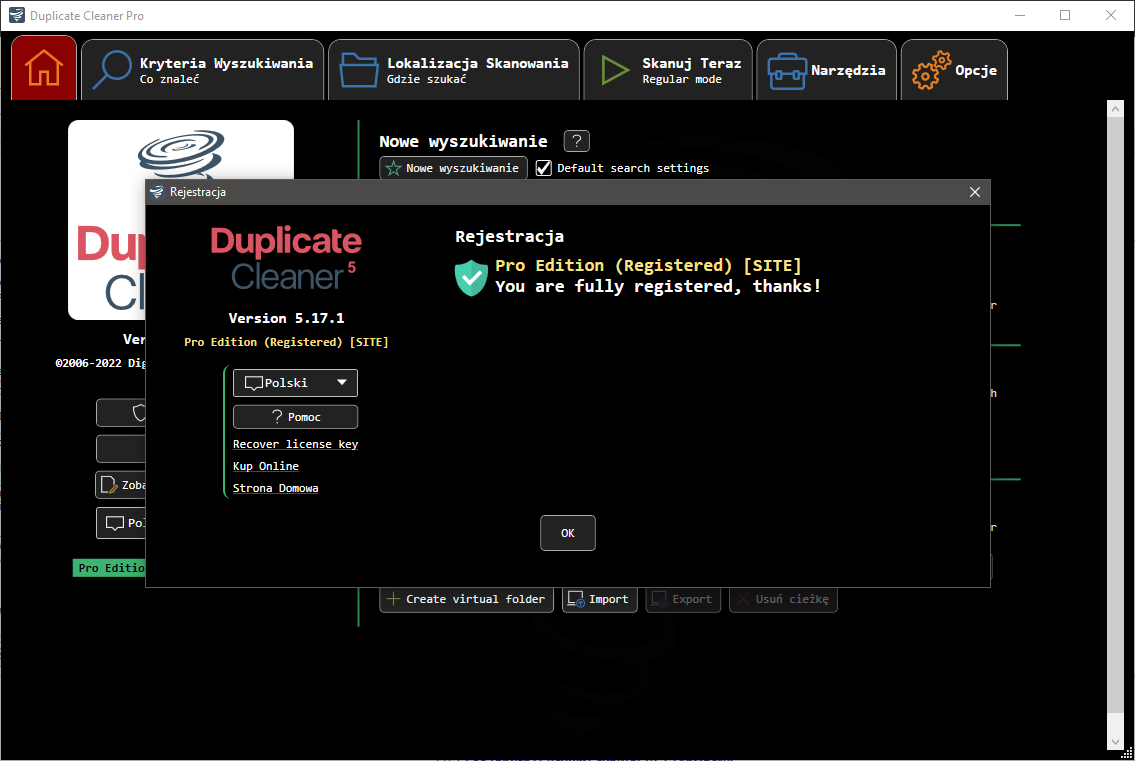Click the green shield checkmark registration icon
This screenshot has width=1135, height=761.
[x=471, y=277]
